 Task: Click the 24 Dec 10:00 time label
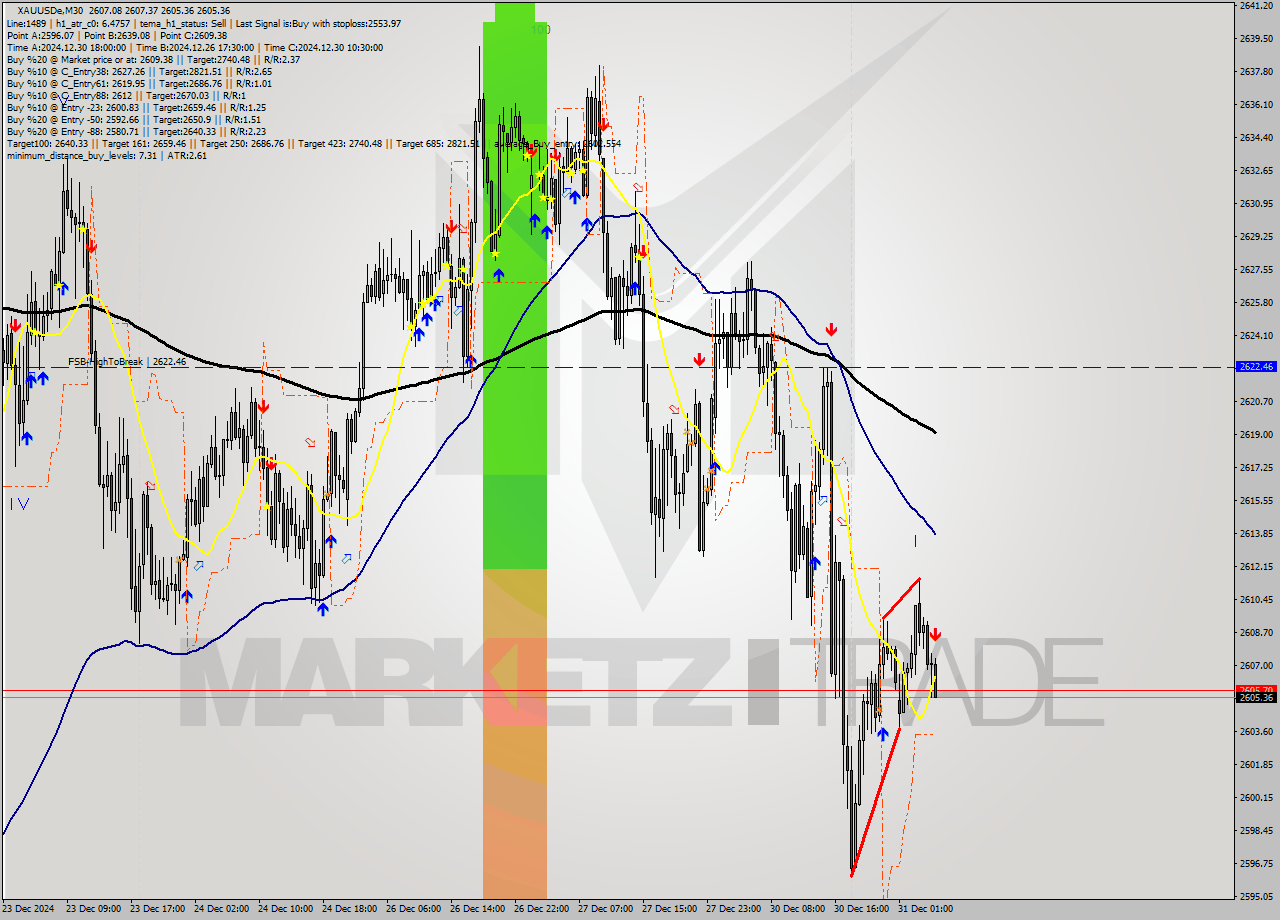coord(286,909)
